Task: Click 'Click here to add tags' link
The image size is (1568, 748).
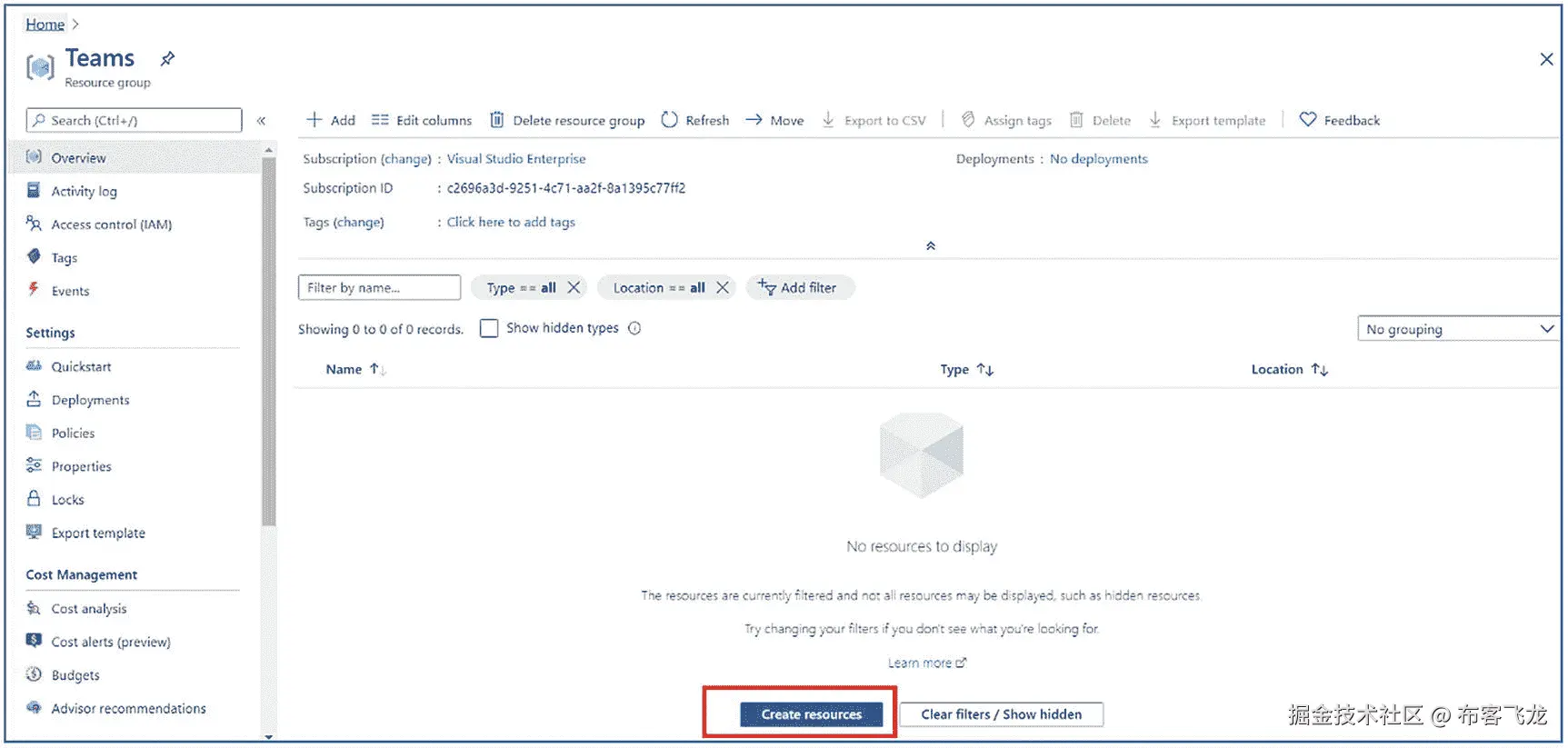Action: pos(511,222)
